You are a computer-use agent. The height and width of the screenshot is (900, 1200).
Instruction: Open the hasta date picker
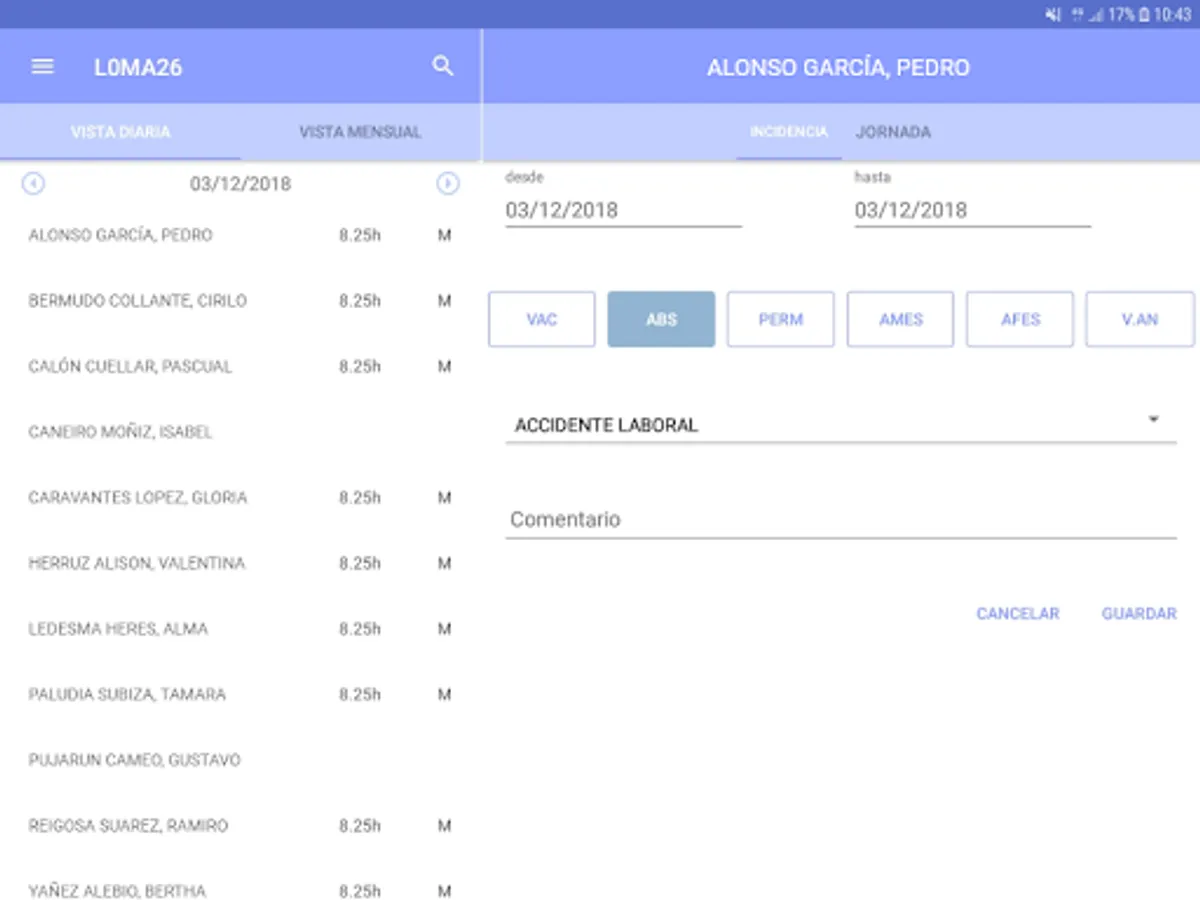pyautogui.click(x=972, y=210)
